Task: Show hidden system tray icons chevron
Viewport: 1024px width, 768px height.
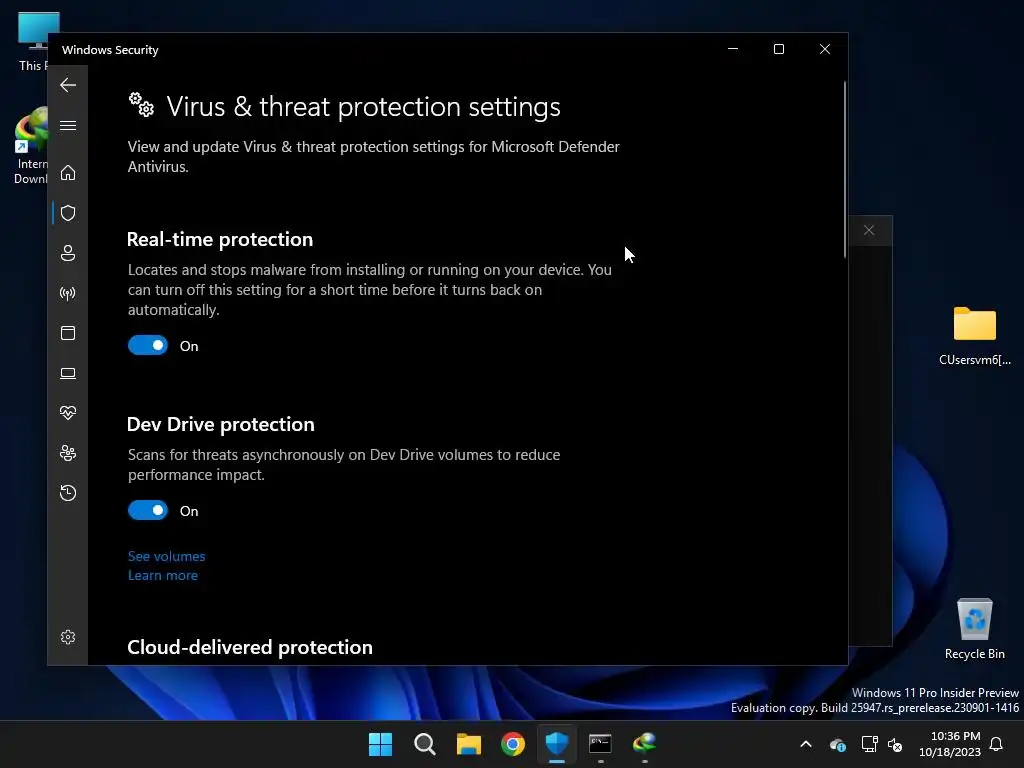Action: point(806,744)
